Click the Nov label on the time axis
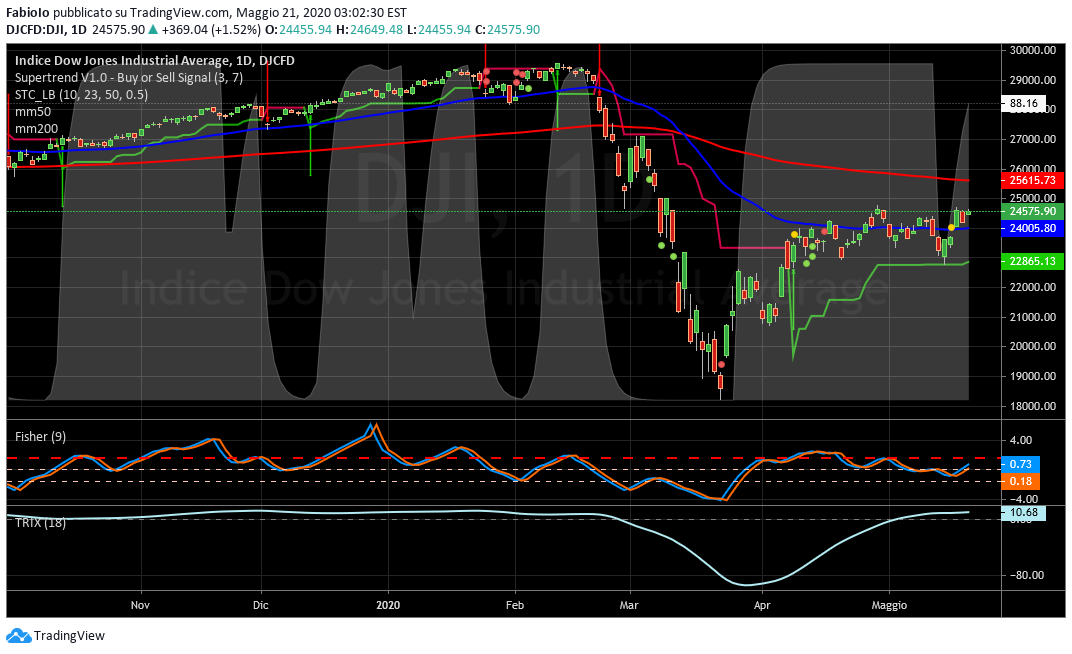 click(x=140, y=605)
